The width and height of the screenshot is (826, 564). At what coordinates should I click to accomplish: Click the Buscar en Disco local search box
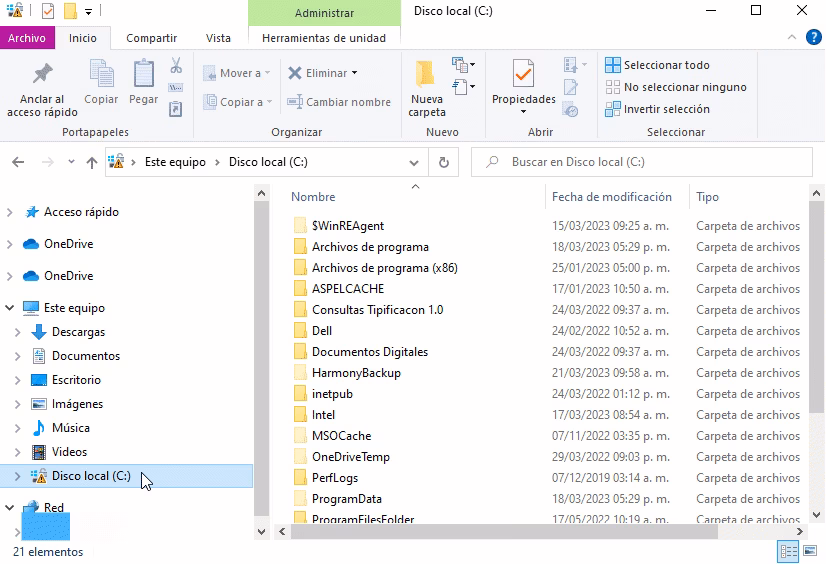click(x=642, y=162)
